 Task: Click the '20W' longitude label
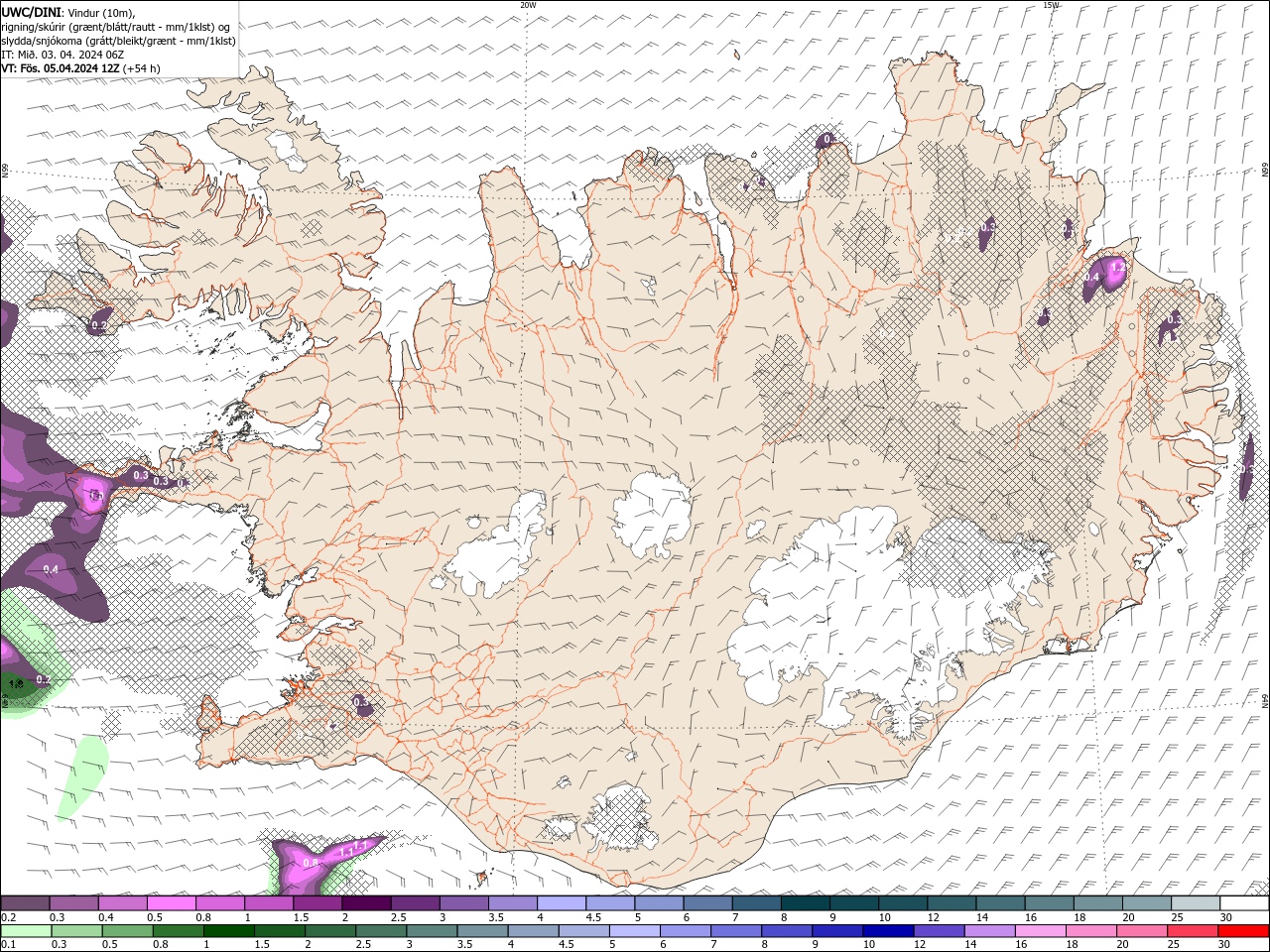click(528, 5)
